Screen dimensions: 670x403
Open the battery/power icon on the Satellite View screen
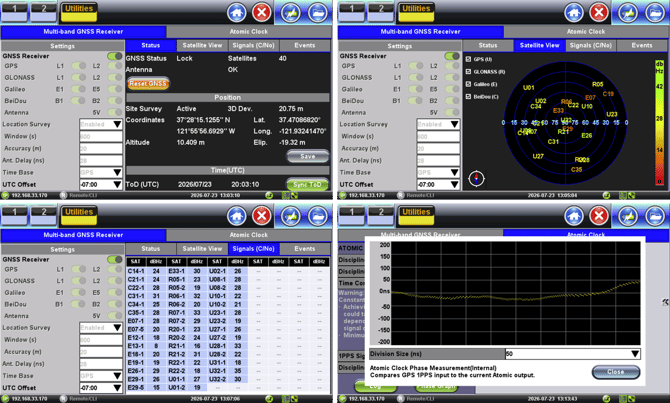(x=628, y=12)
